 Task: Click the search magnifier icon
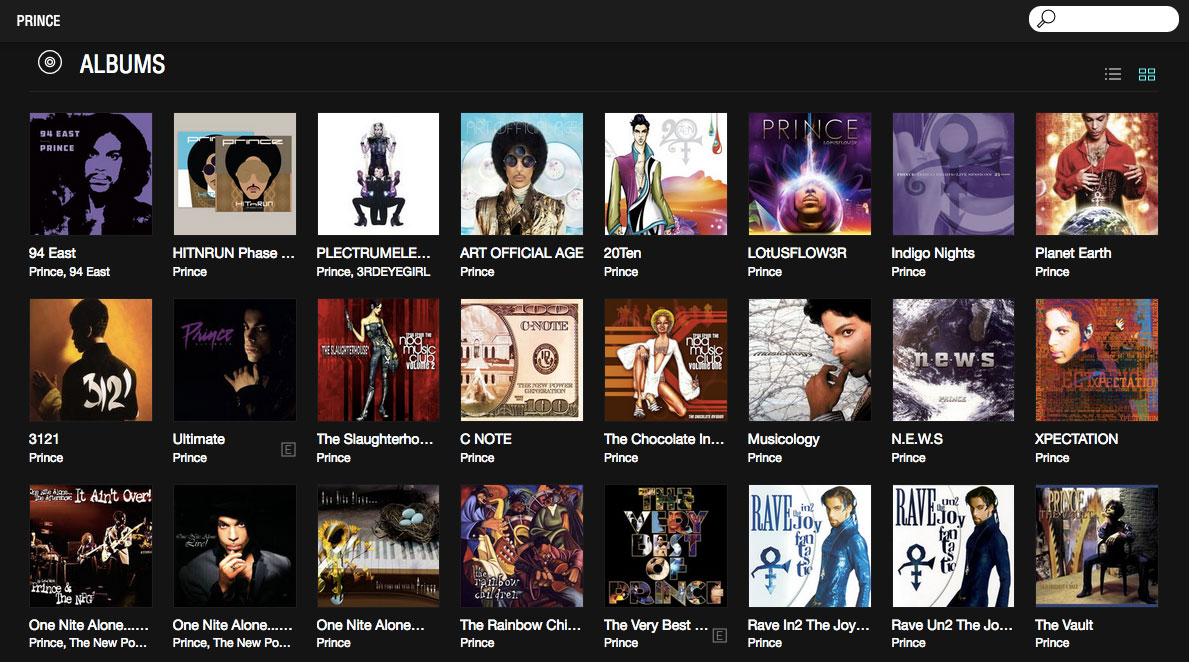click(x=1047, y=18)
